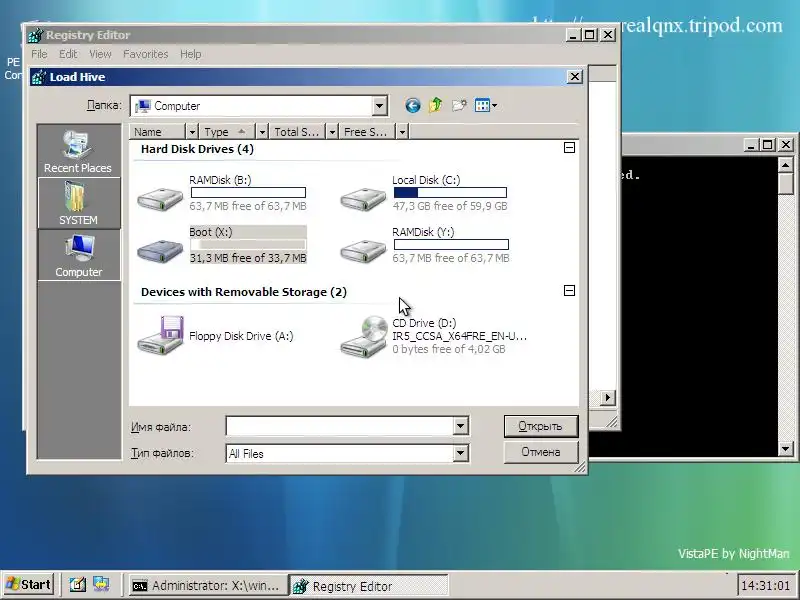This screenshot has height=600, width=800.
Task: Click the Registry Editor horizontal scroll right arrow
Action: (x=607, y=397)
